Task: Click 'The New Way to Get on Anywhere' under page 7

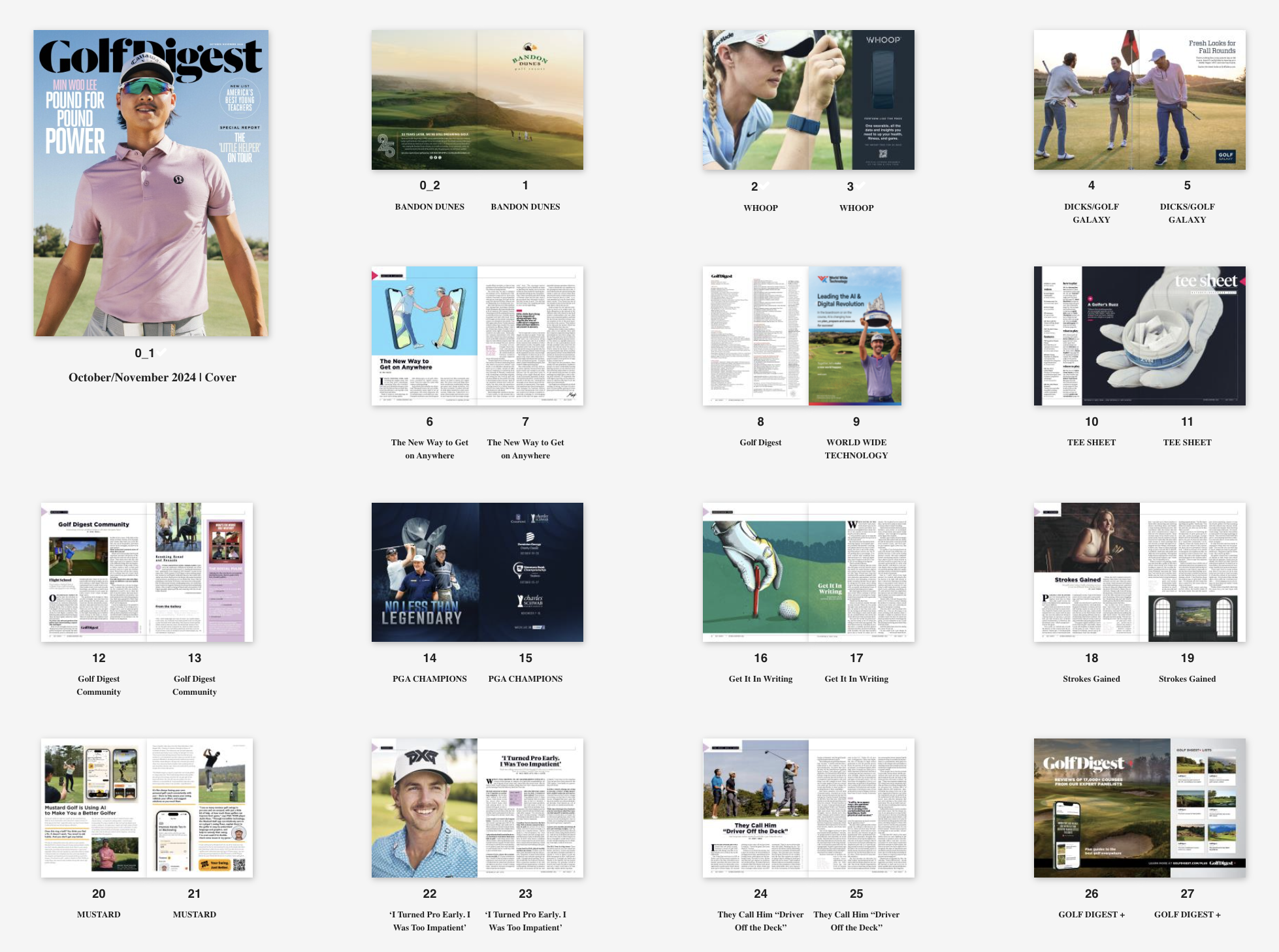Action: pyautogui.click(x=526, y=449)
